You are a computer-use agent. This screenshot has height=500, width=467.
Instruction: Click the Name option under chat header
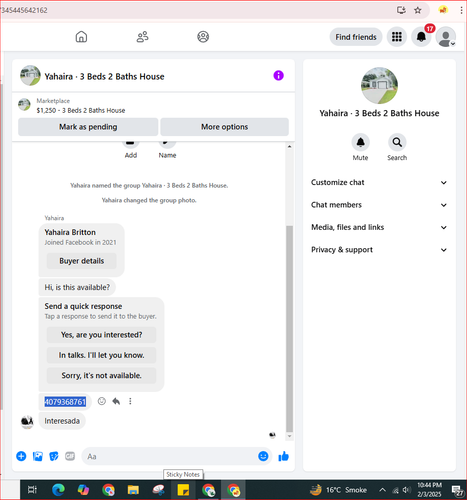click(x=167, y=155)
